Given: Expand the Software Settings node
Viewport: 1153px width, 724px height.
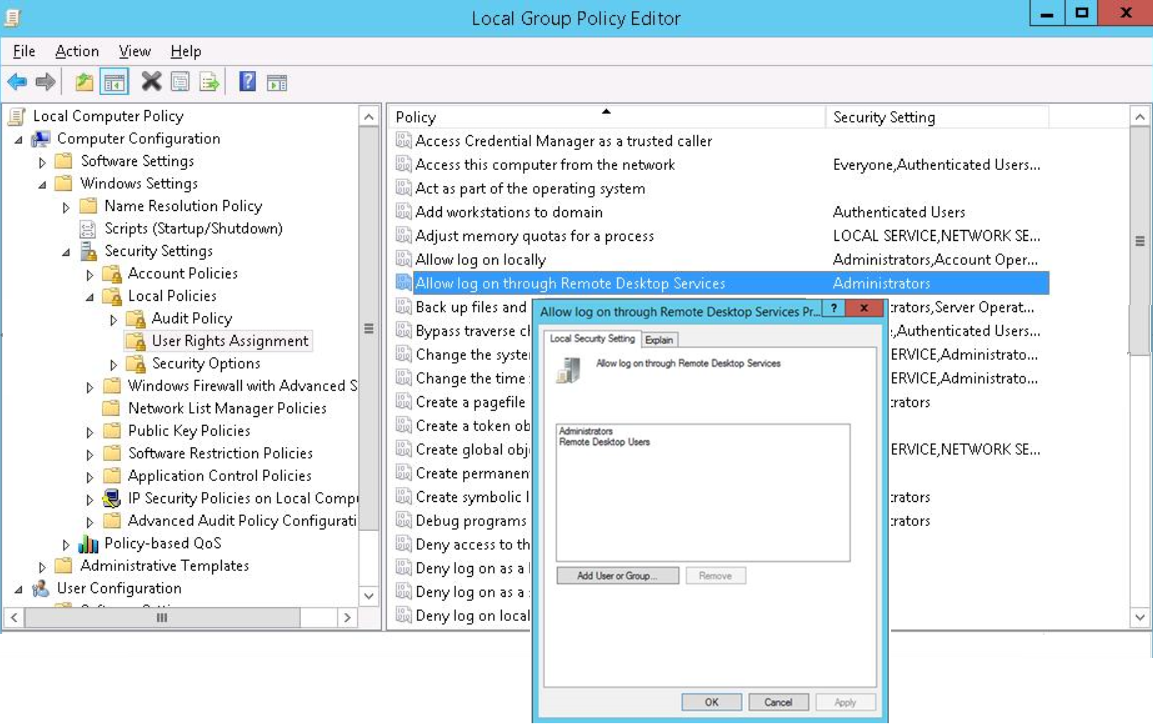Looking at the screenshot, I should [x=42, y=162].
